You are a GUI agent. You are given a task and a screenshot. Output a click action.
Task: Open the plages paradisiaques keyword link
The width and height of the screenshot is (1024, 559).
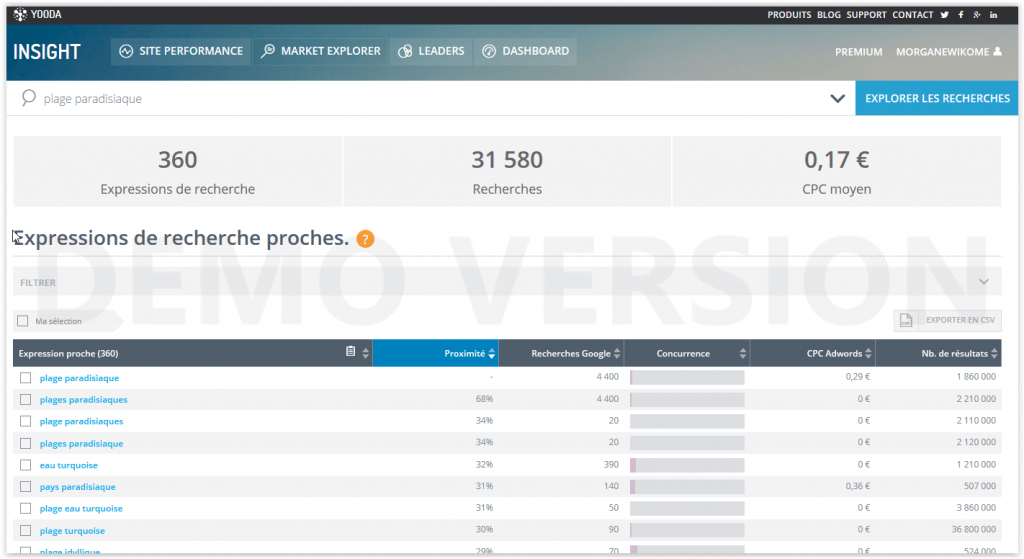coord(83,400)
